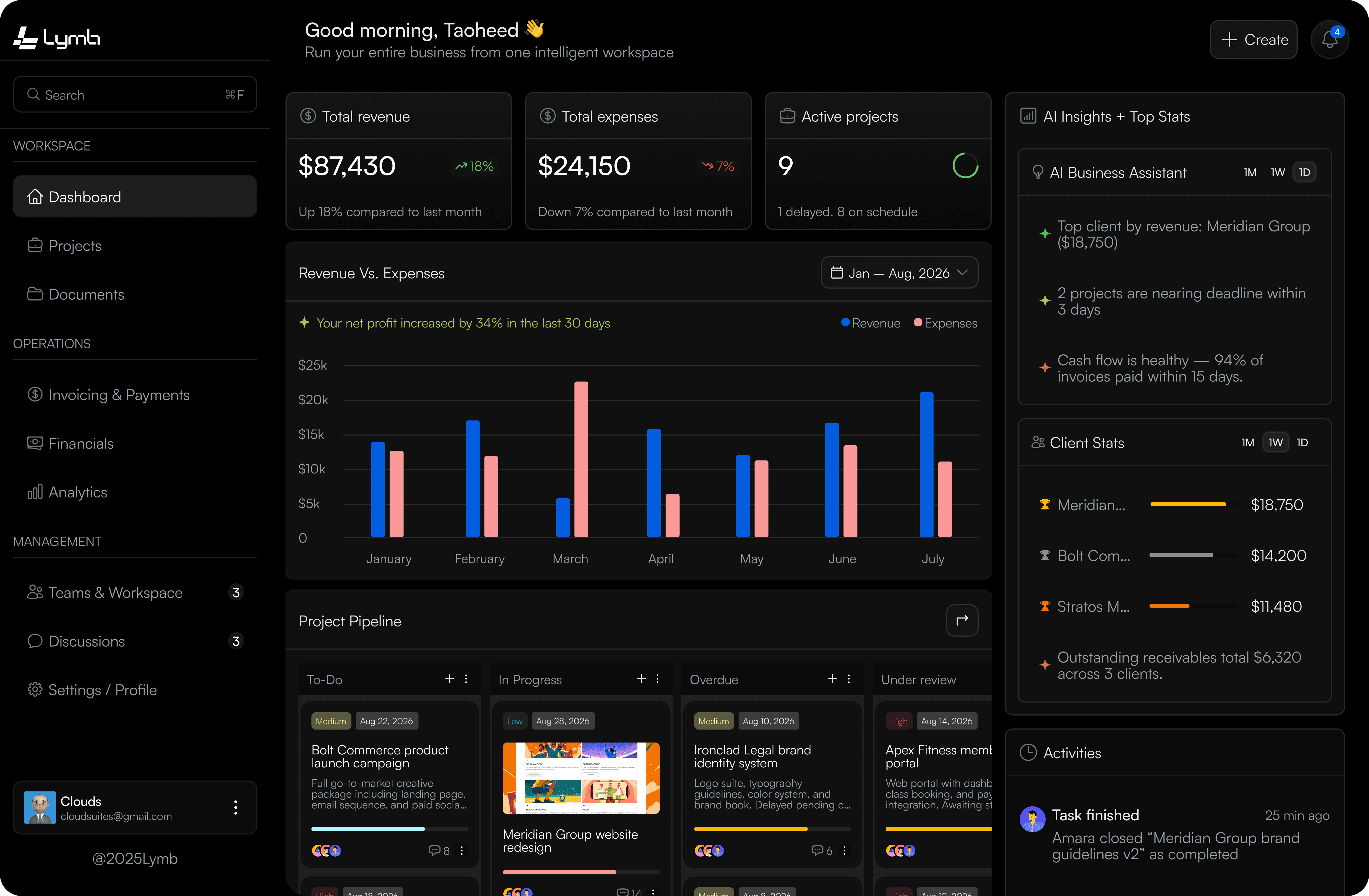
Task: Click the clock icon beside Activities
Action: [1028, 752]
